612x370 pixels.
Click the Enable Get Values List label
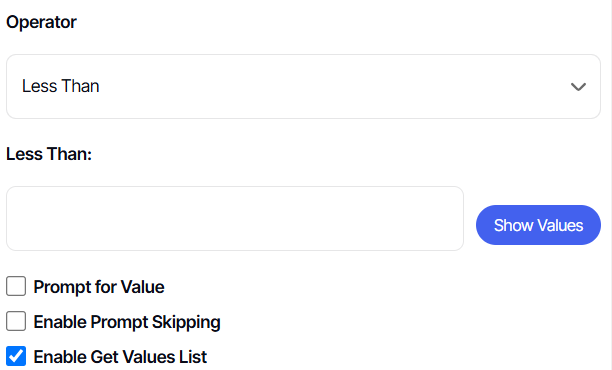[120, 357]
